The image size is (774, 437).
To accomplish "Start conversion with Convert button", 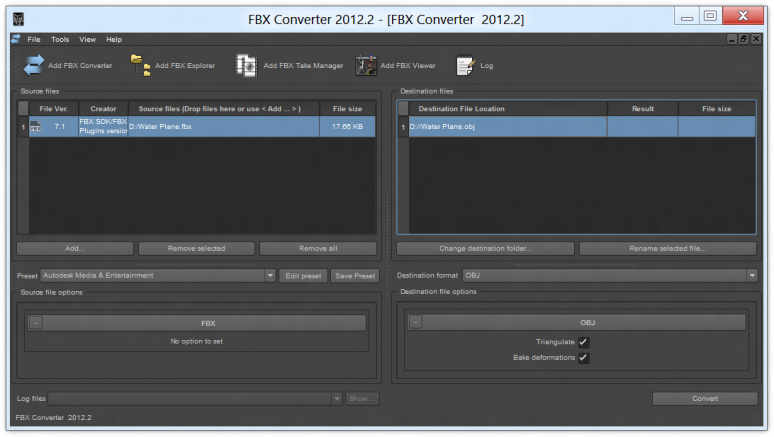I will (x=705, y=398).
